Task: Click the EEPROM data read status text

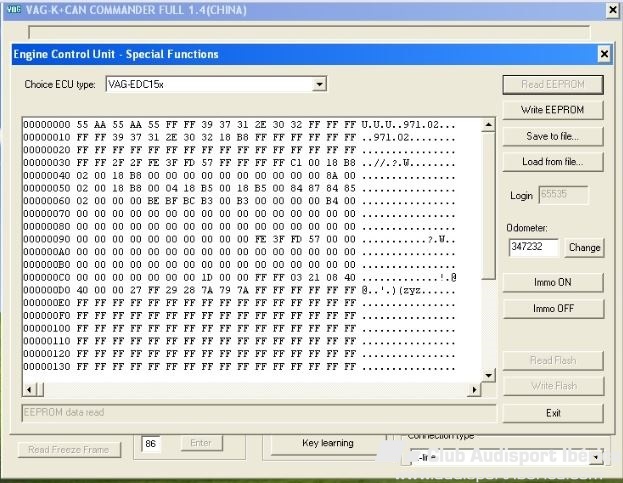Action: [64, 412]
